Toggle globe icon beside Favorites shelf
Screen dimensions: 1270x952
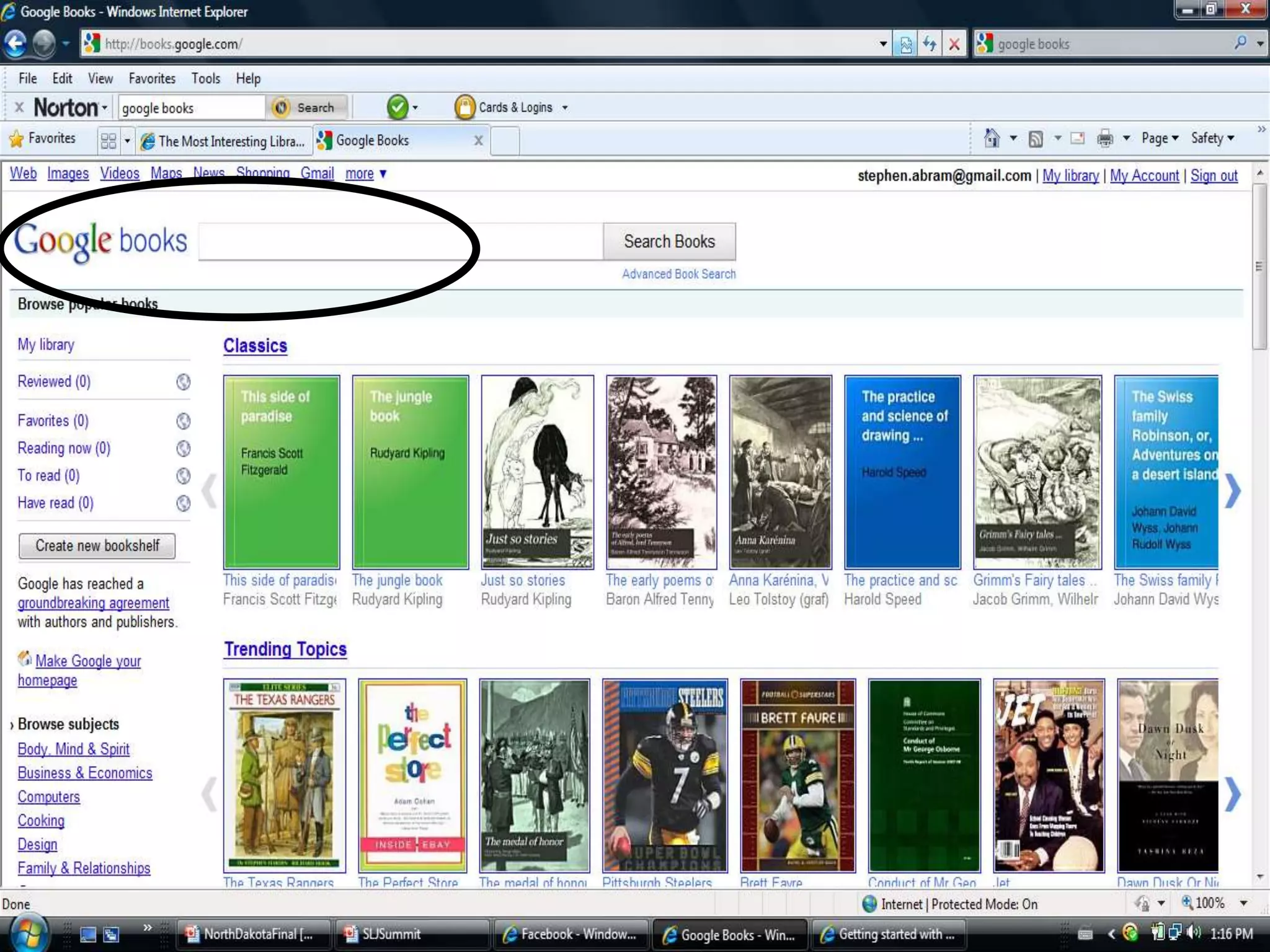[x=183, y=421]
